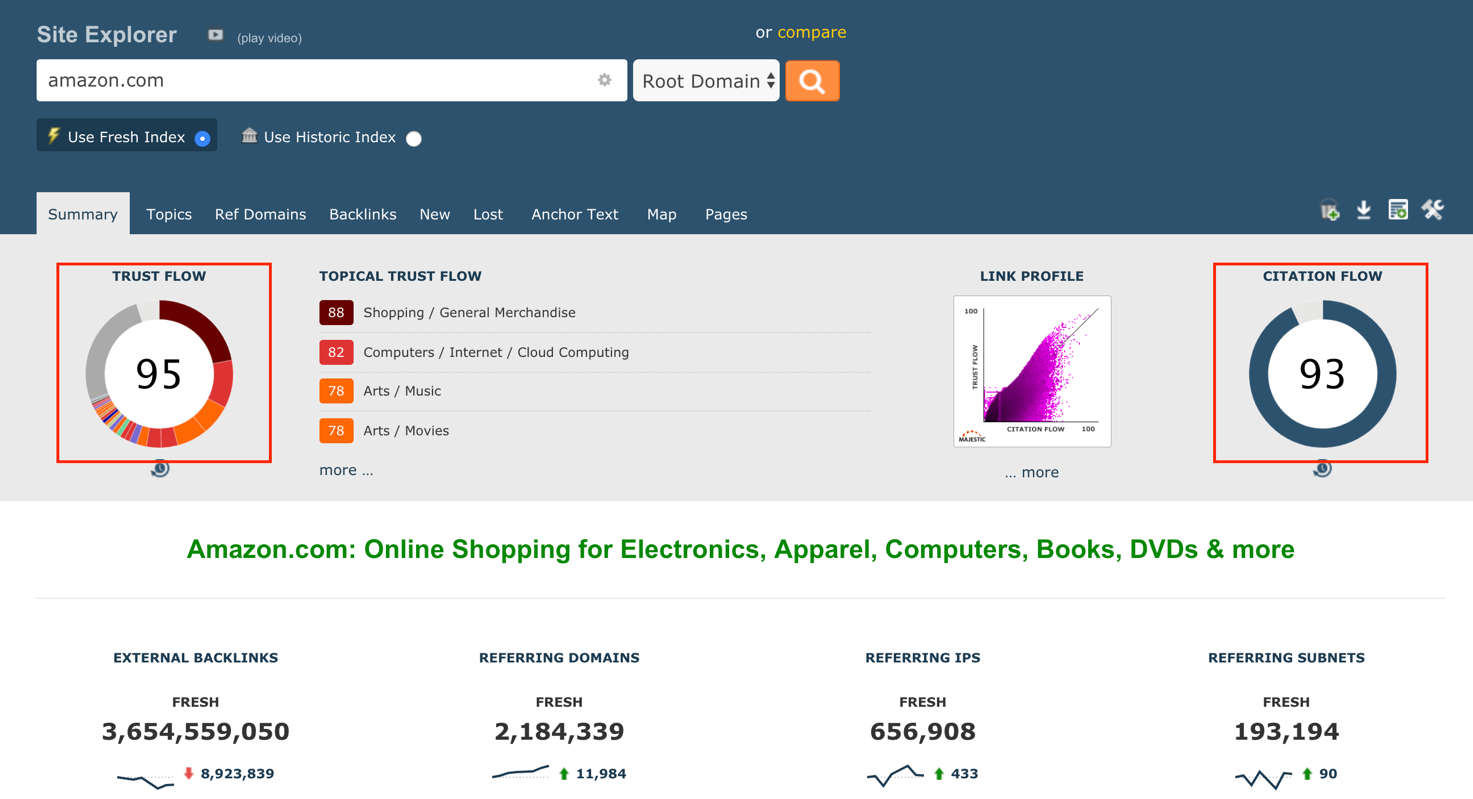Click the play video icon beside Site Explorer
Image resolution: width=1473 pixels, height=799 pixels.
click(215, 35)
